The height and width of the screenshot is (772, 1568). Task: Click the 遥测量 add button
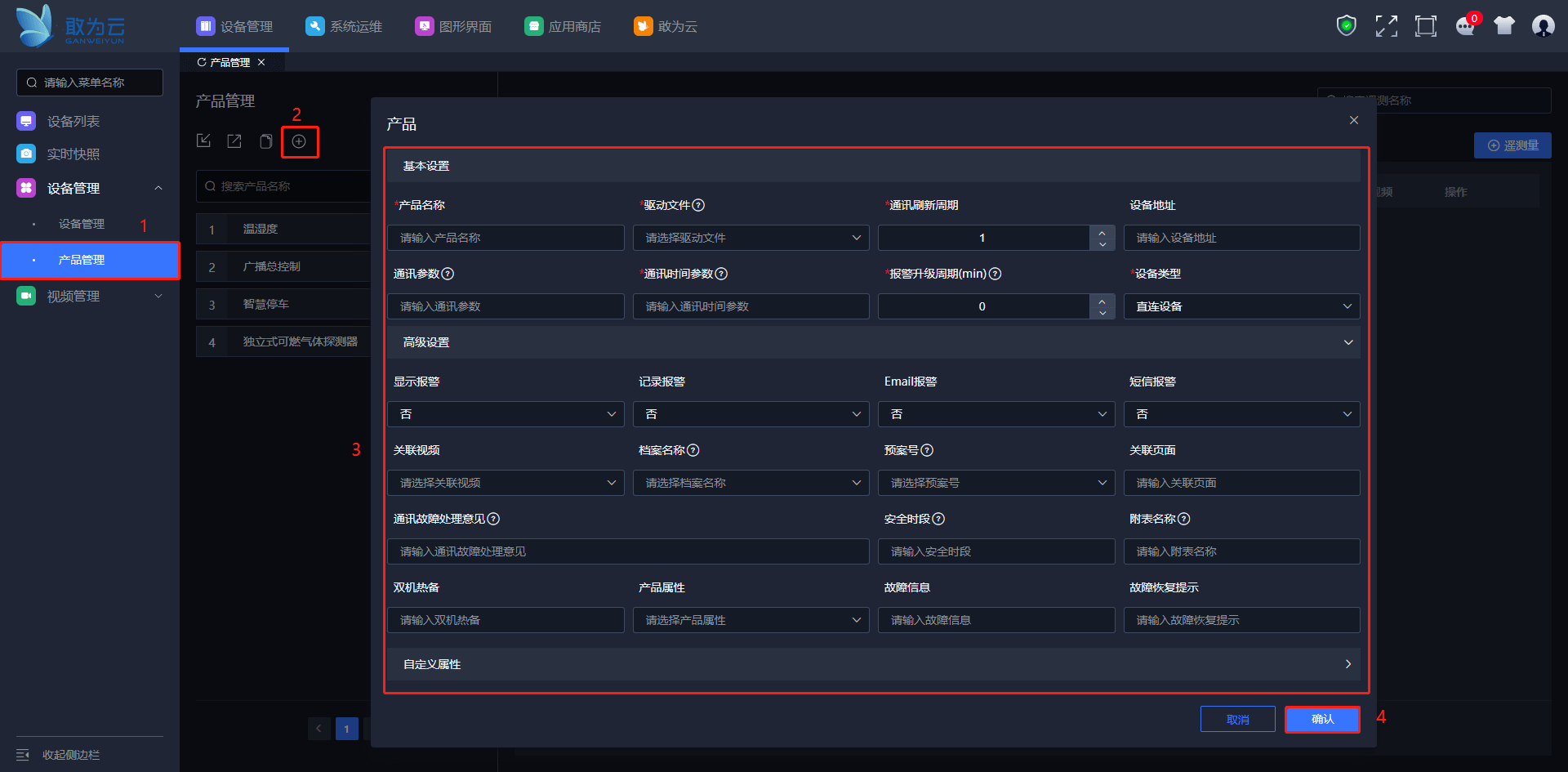1512,145
